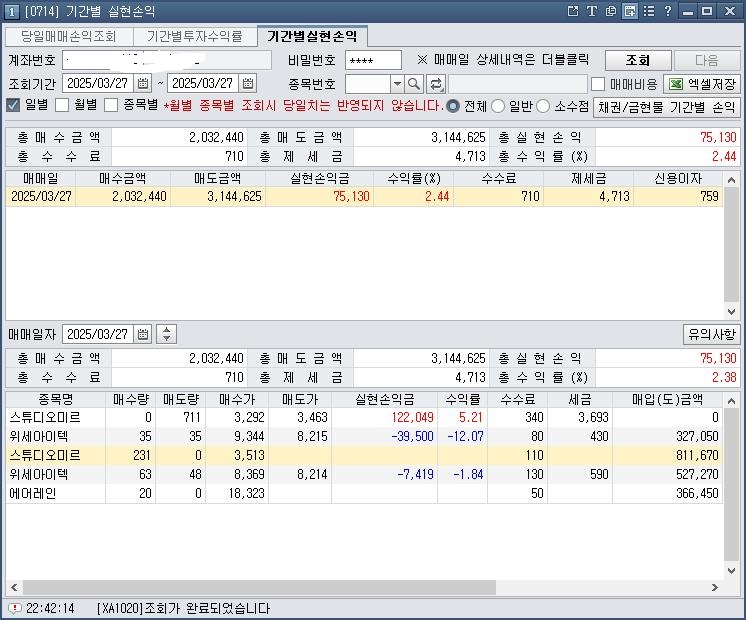
Task: Open calendar for end date 조회기간
Action: coord(248,83)
